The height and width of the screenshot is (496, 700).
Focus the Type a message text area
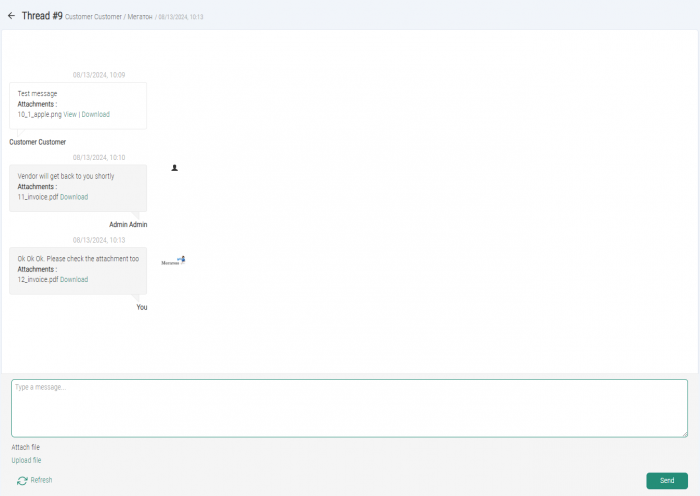coord(350,408)
